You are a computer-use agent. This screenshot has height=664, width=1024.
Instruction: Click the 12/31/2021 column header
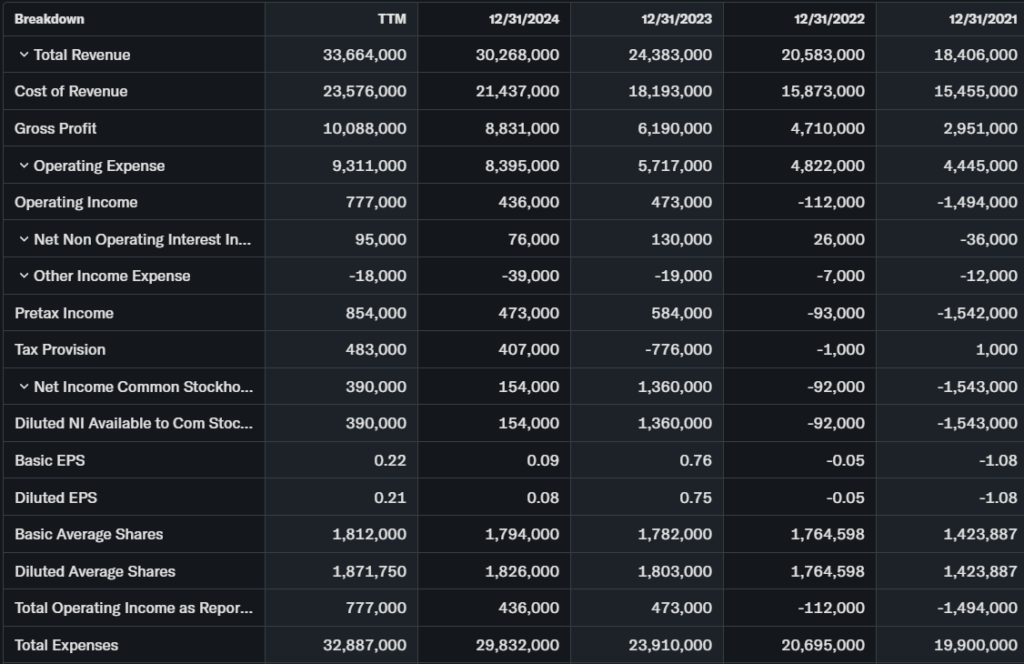tap(983, 19)
